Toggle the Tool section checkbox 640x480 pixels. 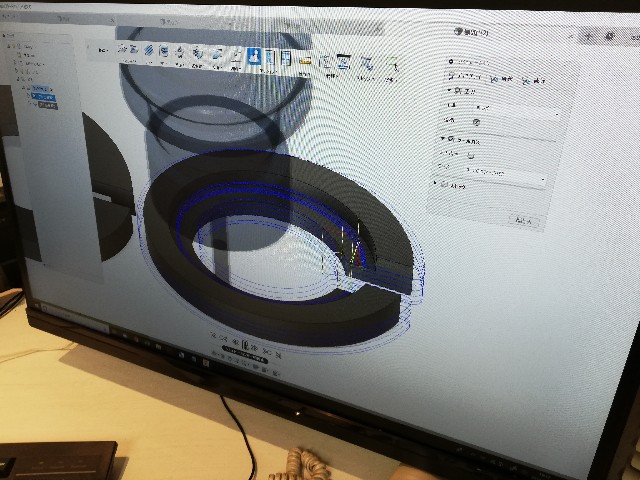[x=458, y=90]
